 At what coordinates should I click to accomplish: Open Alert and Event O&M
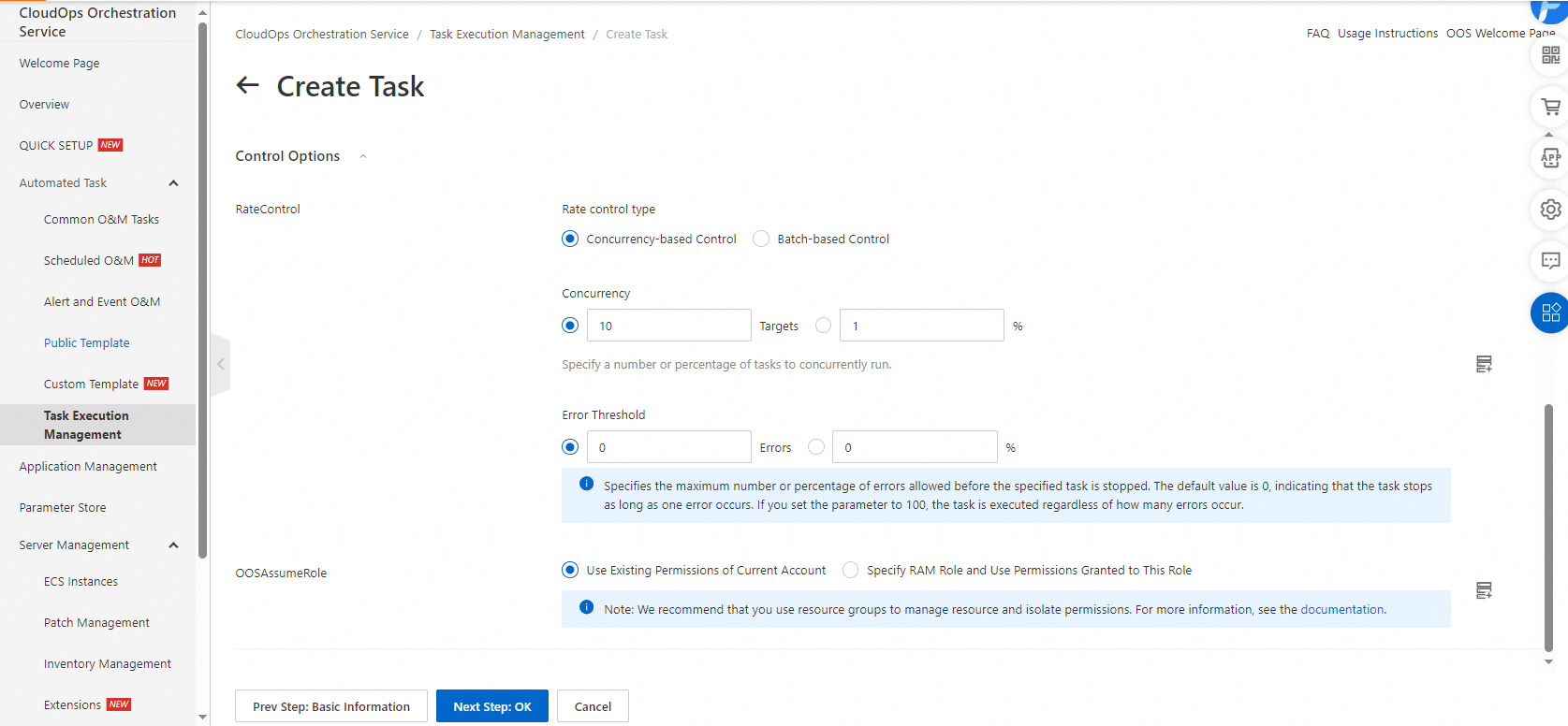pyautogui.click(x=102, y=302)
